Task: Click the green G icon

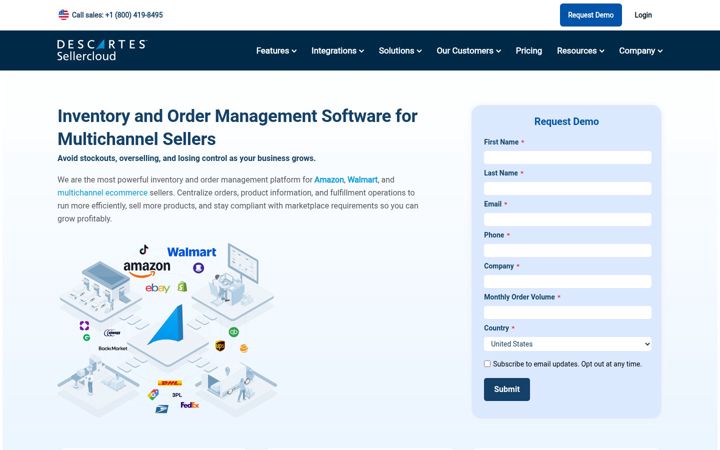Action: [86, 338]
